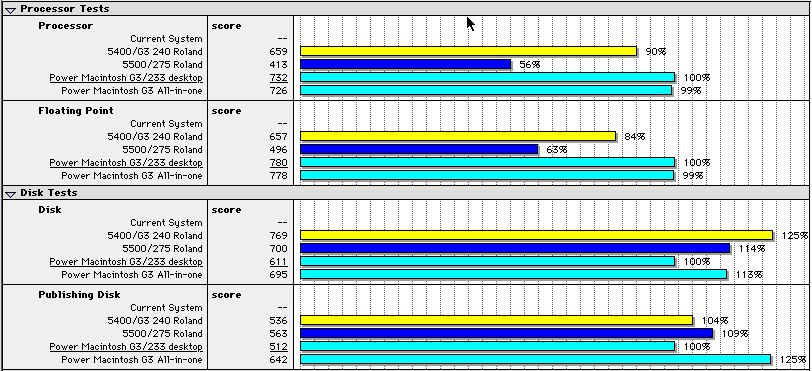Select the dark blue 56% Processor bar

405,64
